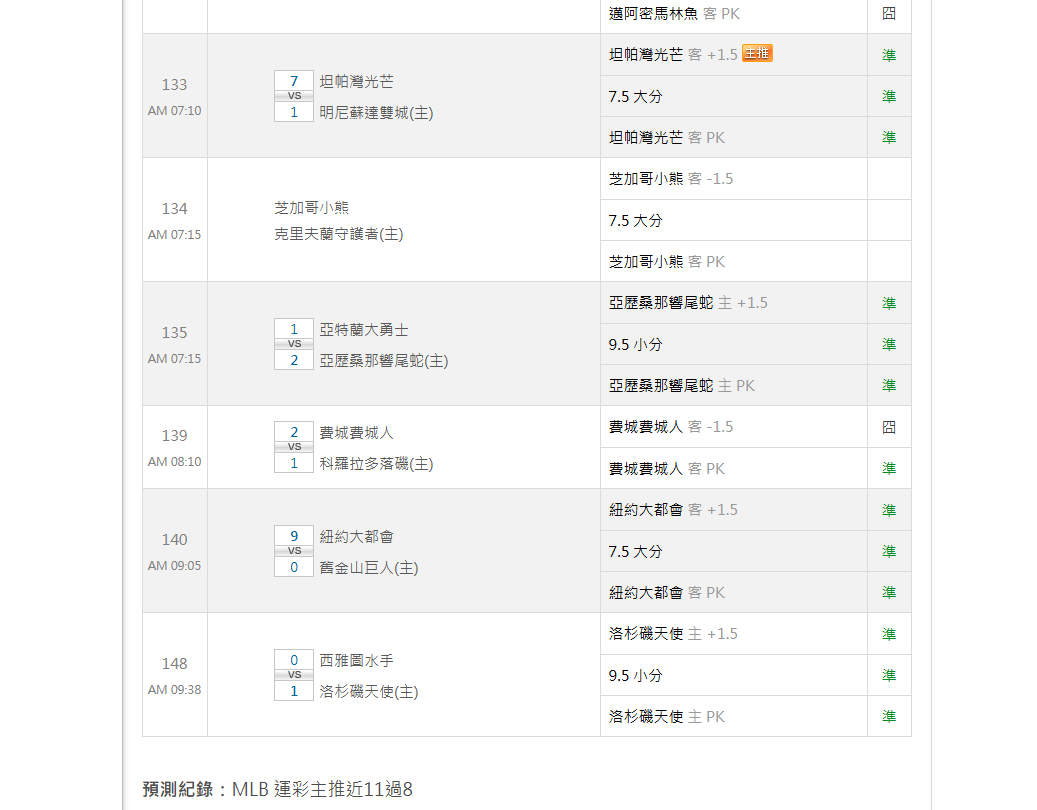This screenshot has width=1037, height=810.
Task: Click 紐約大都會's score box showing 9
Action: coord(294,536)
